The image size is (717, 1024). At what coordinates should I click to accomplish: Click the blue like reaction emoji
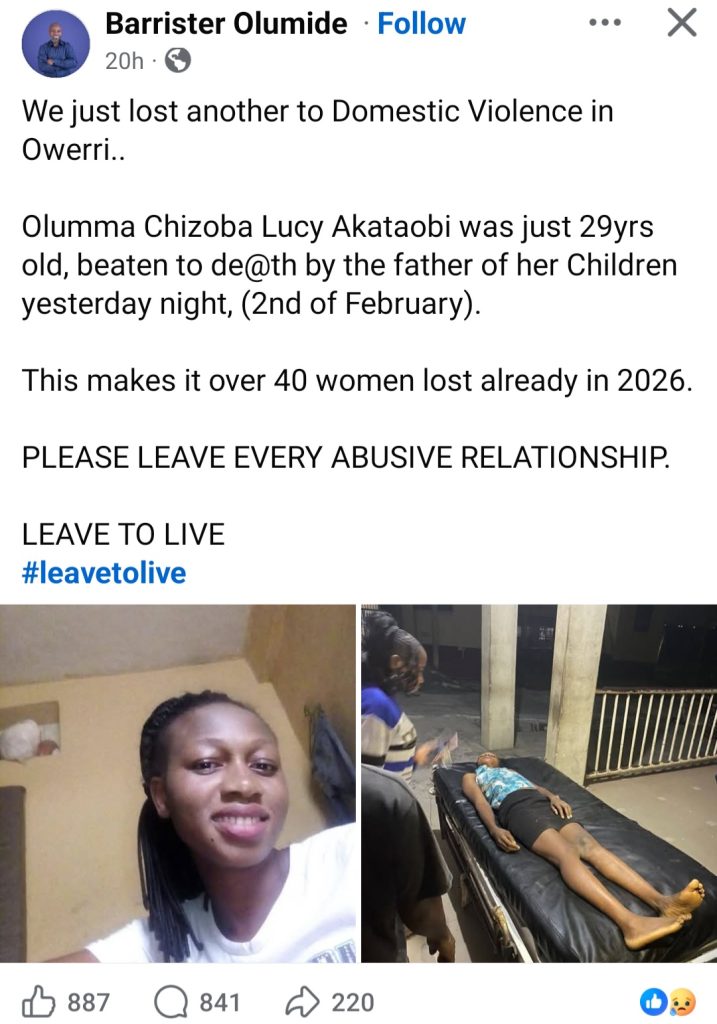[653, 1001]
